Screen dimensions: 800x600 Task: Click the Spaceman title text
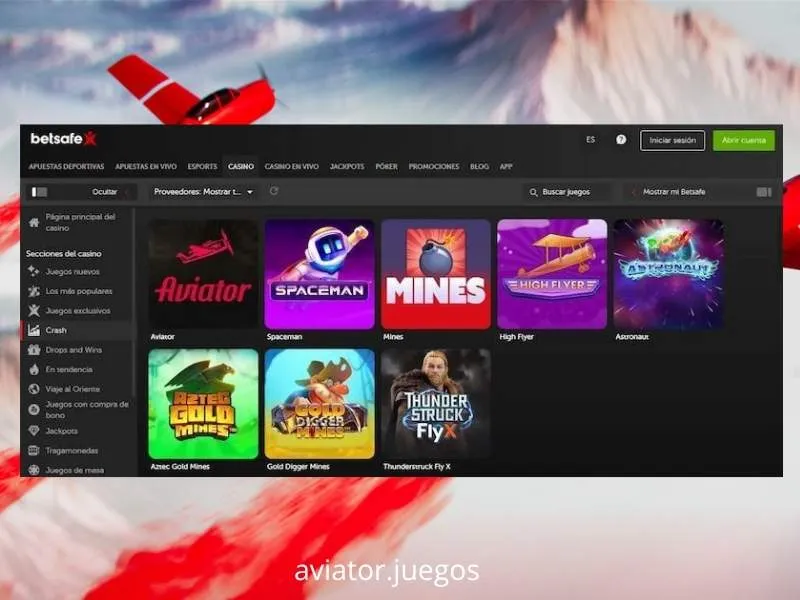point(284,337)
